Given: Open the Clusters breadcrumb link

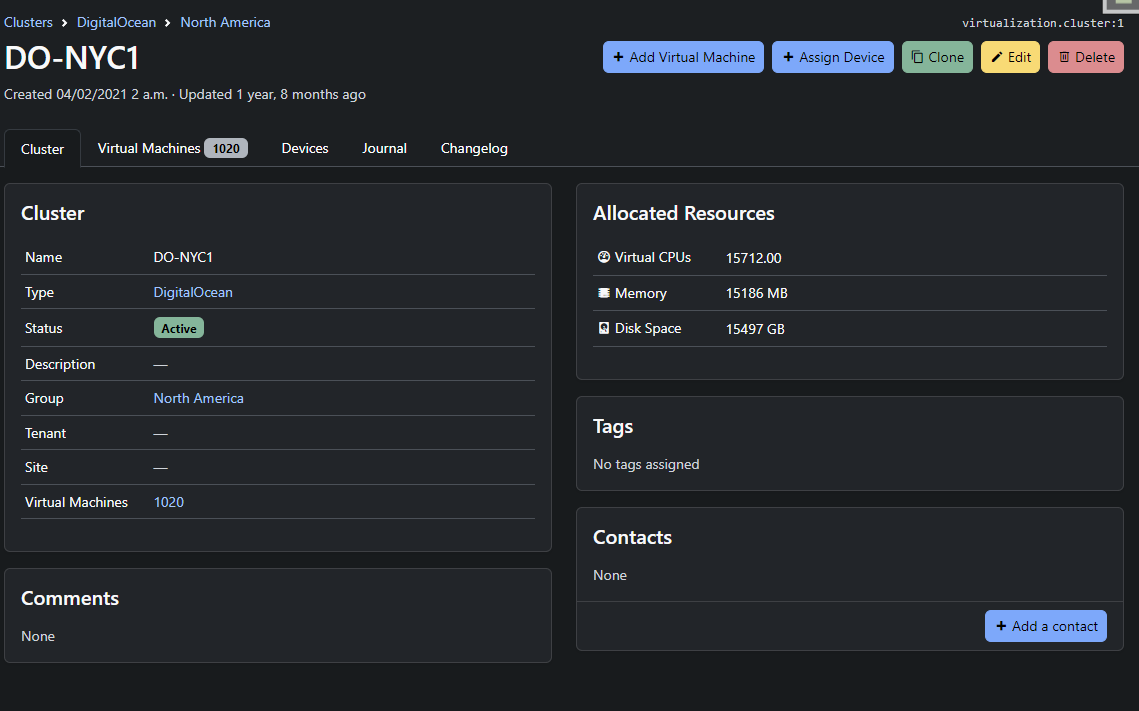Looking at the screenshot, I should tap(28, 23).
